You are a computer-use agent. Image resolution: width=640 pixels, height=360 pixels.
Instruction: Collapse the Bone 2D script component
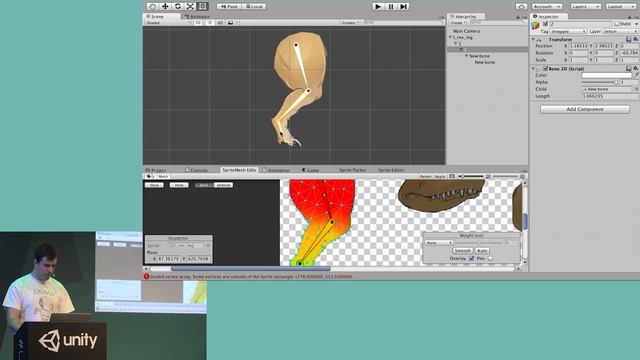[x=533, y=69]
